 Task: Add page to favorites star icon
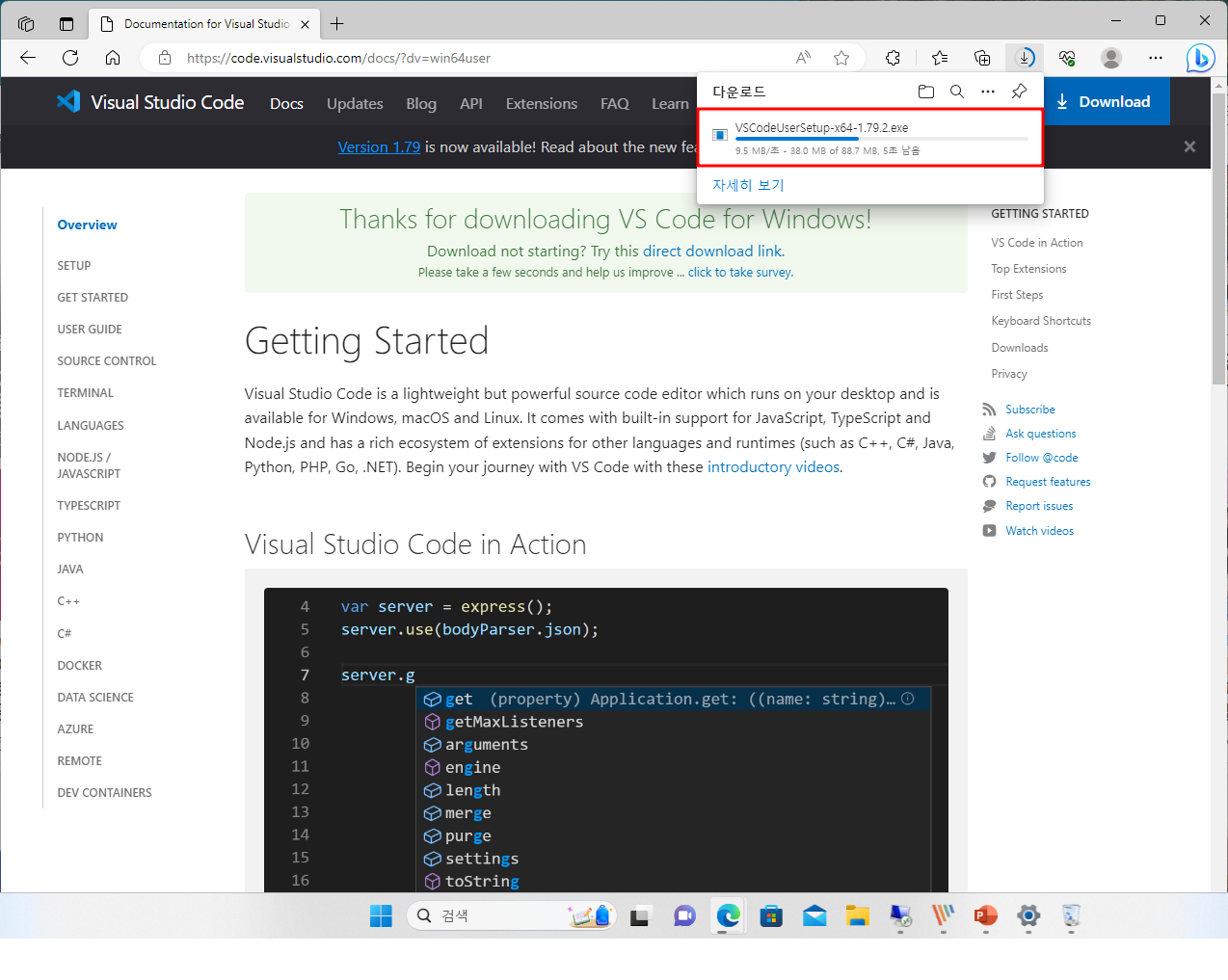point(841,58)
